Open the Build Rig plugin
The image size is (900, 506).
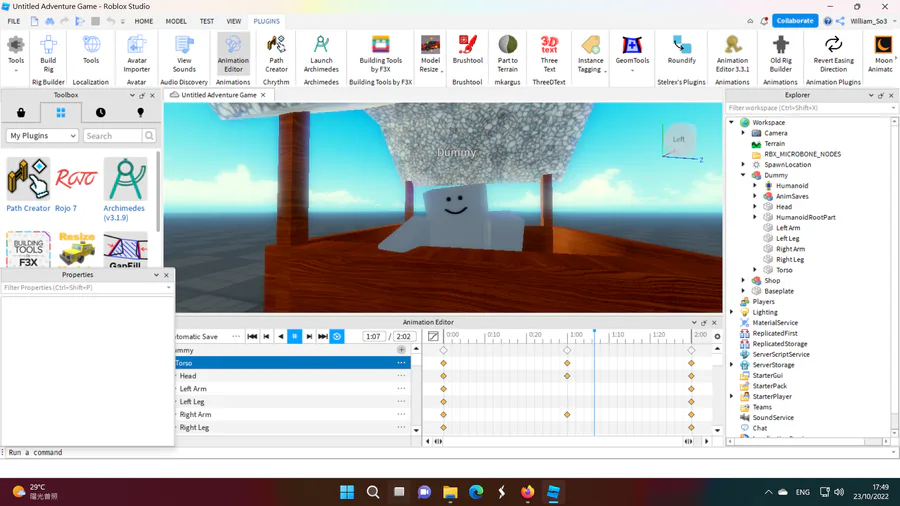coord(48,54)
